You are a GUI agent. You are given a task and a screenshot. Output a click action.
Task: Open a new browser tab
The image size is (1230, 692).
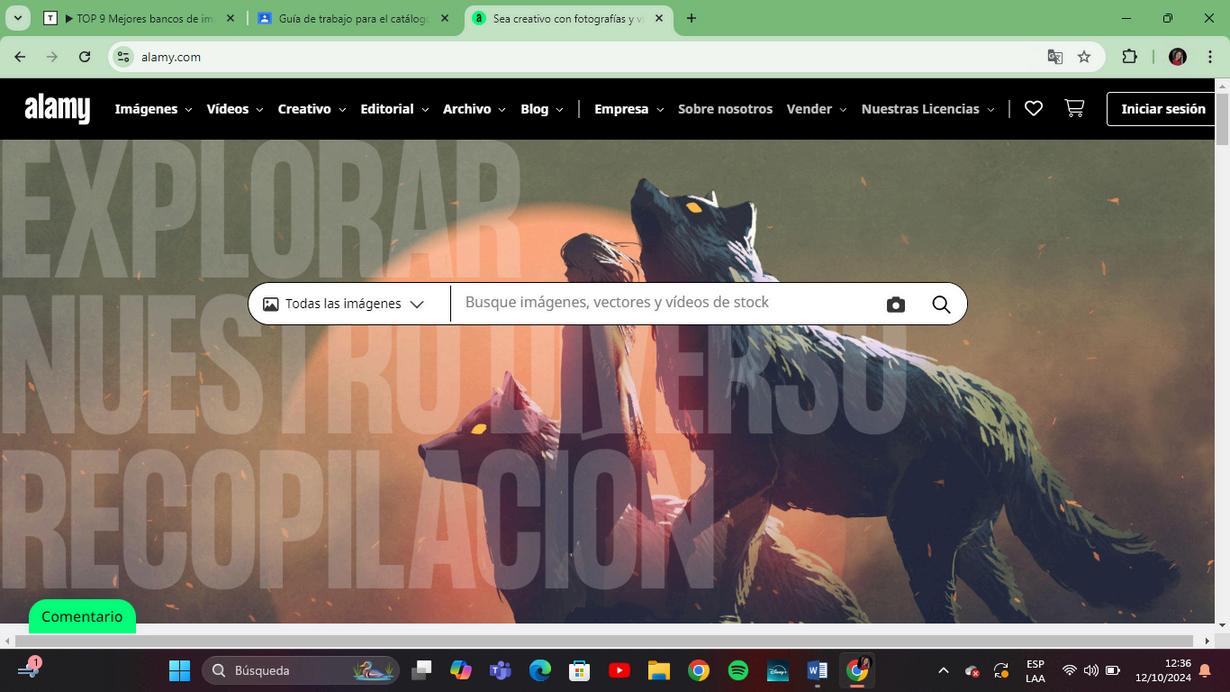click(691, 18)
